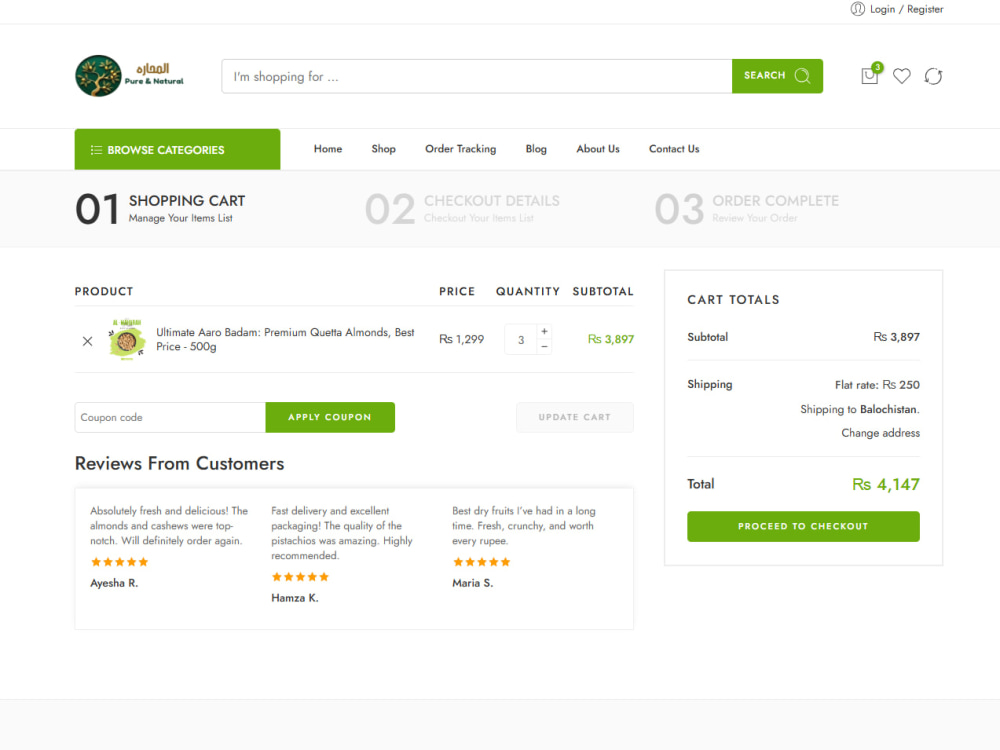Open the Contact Us page
This screenshot has height=750, width=1000.
pos(673,149)
